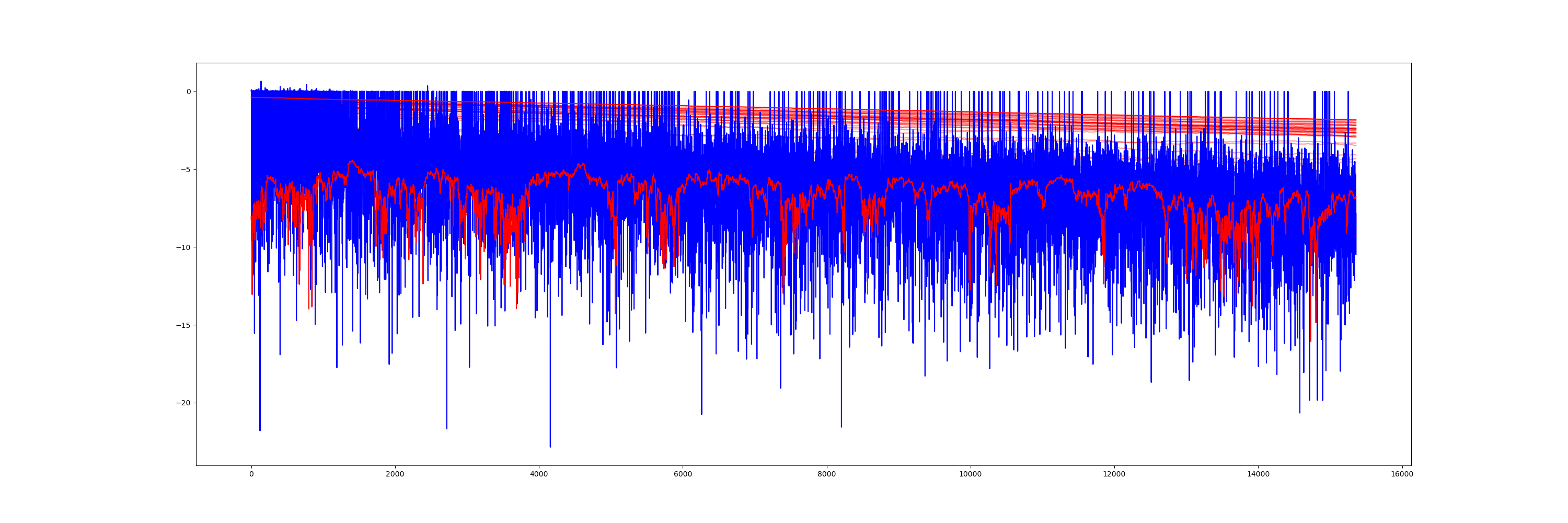
Task: Click the x-axis tick label 2000
Action: coord(395,474)
